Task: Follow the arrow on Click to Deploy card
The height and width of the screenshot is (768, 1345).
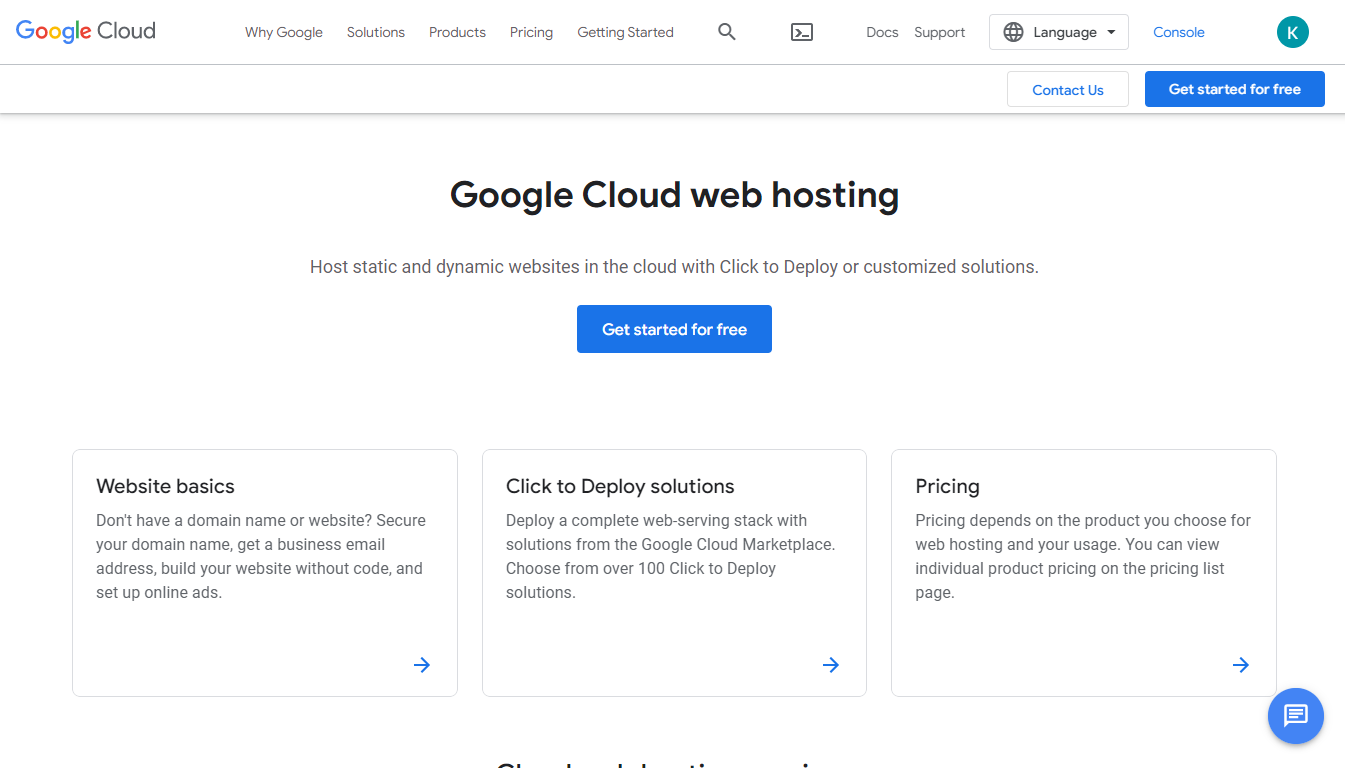Action: [x=831, y=665]
